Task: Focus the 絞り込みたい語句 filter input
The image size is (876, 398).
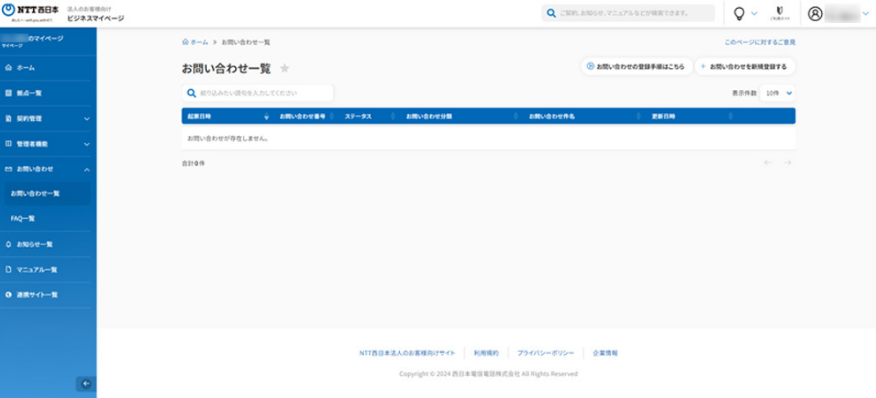Action: point(258,93)
